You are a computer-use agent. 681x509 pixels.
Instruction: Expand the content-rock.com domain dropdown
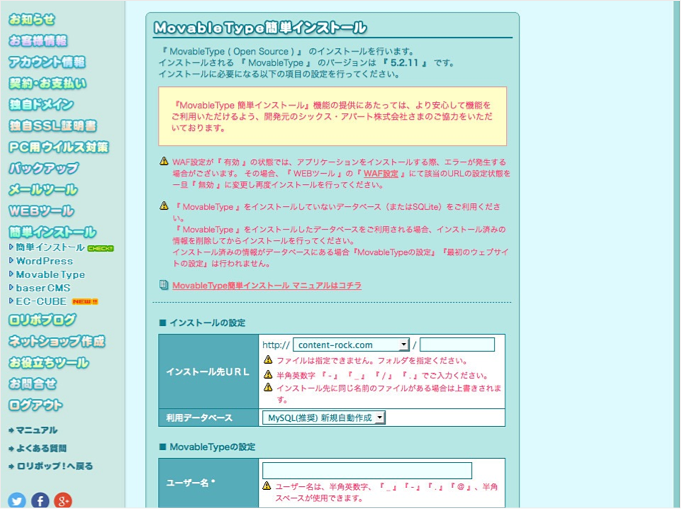click(x=351, y=345)
